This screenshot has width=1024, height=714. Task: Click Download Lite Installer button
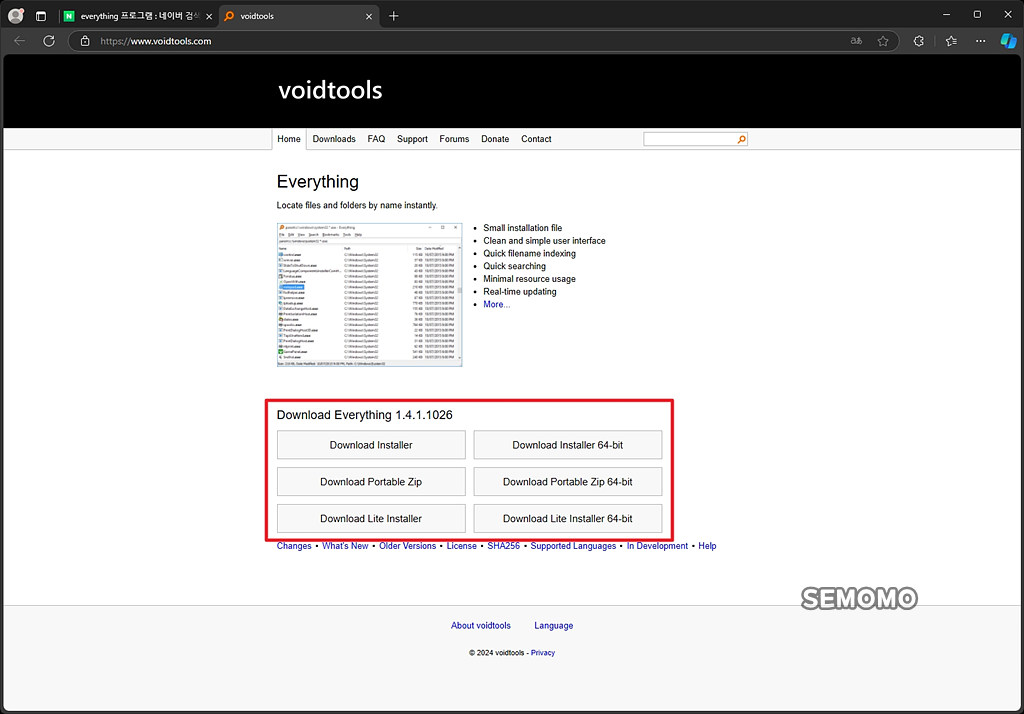[371, 519]
